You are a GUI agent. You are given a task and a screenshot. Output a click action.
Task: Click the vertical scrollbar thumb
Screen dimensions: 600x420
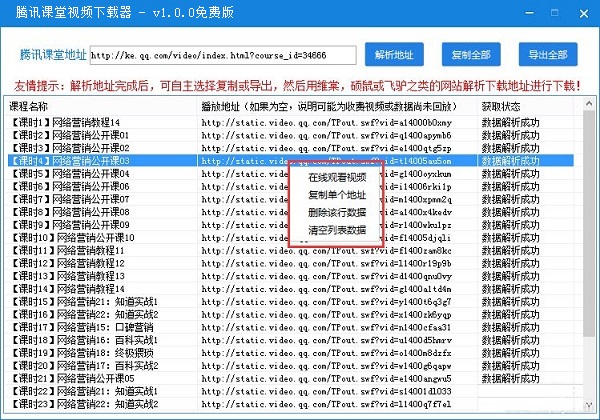[x=589, y=224]
